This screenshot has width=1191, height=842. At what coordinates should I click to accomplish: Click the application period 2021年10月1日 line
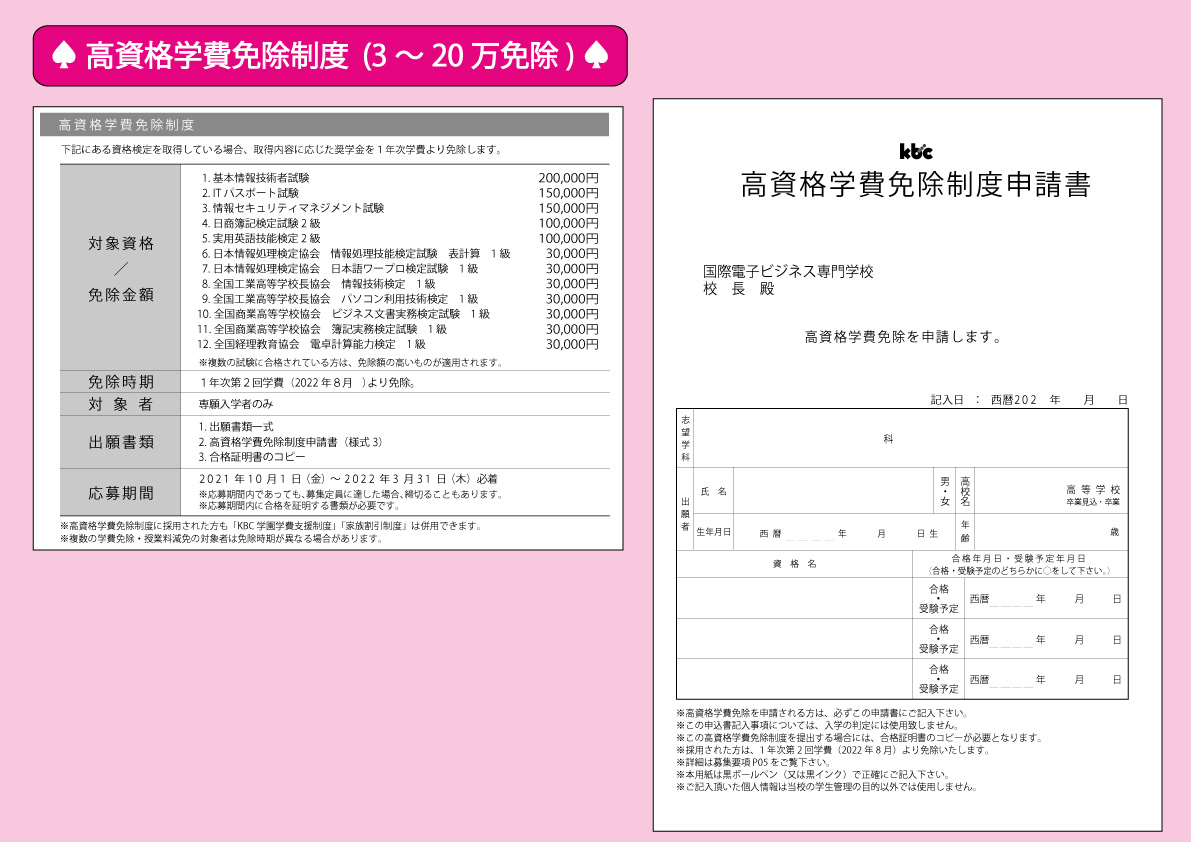349,479
